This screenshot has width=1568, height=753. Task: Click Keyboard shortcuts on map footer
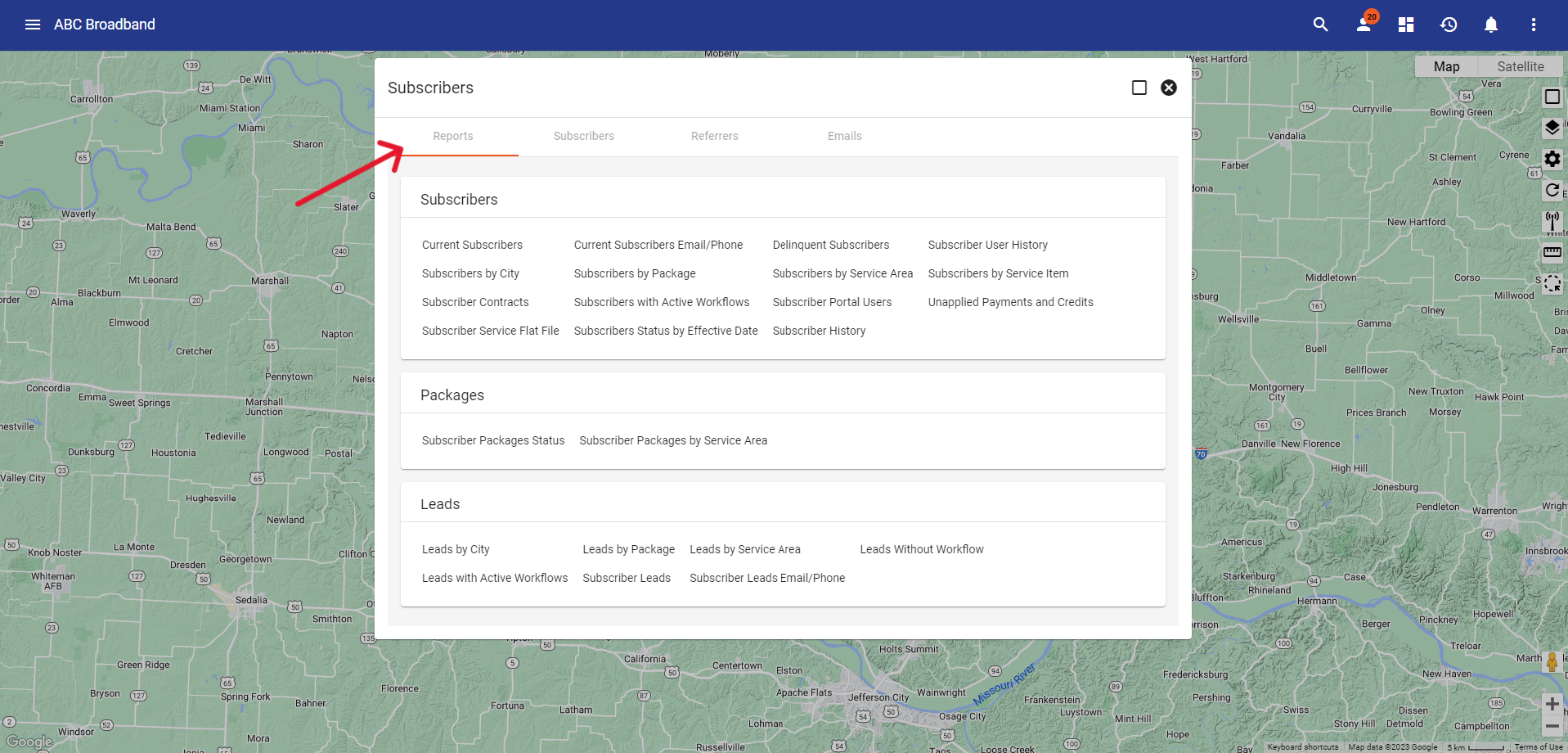[1303, 747]
